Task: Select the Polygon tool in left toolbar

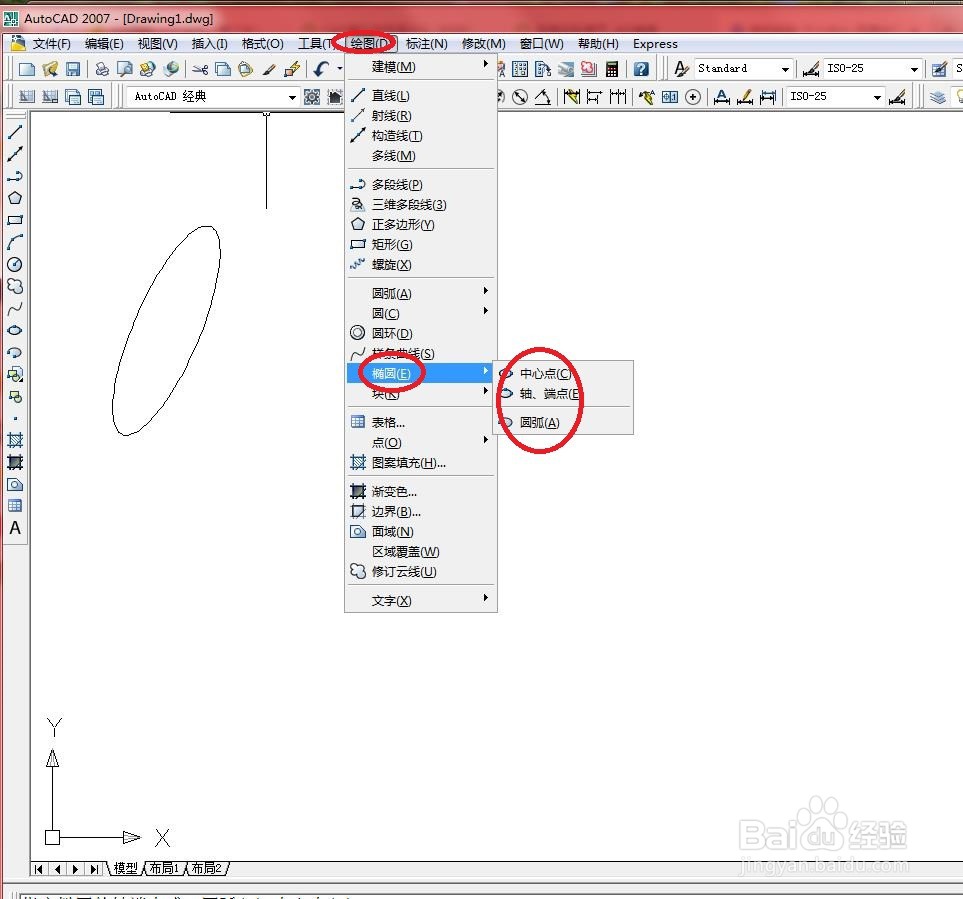Action: pos(15,198)
